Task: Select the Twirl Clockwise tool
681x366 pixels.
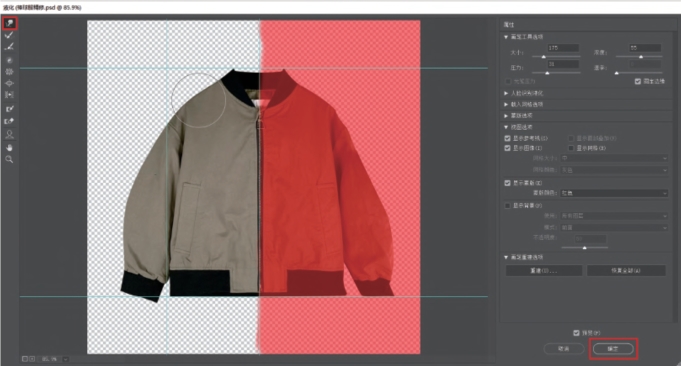Action: pyautogui.click(x=9, y=60)
